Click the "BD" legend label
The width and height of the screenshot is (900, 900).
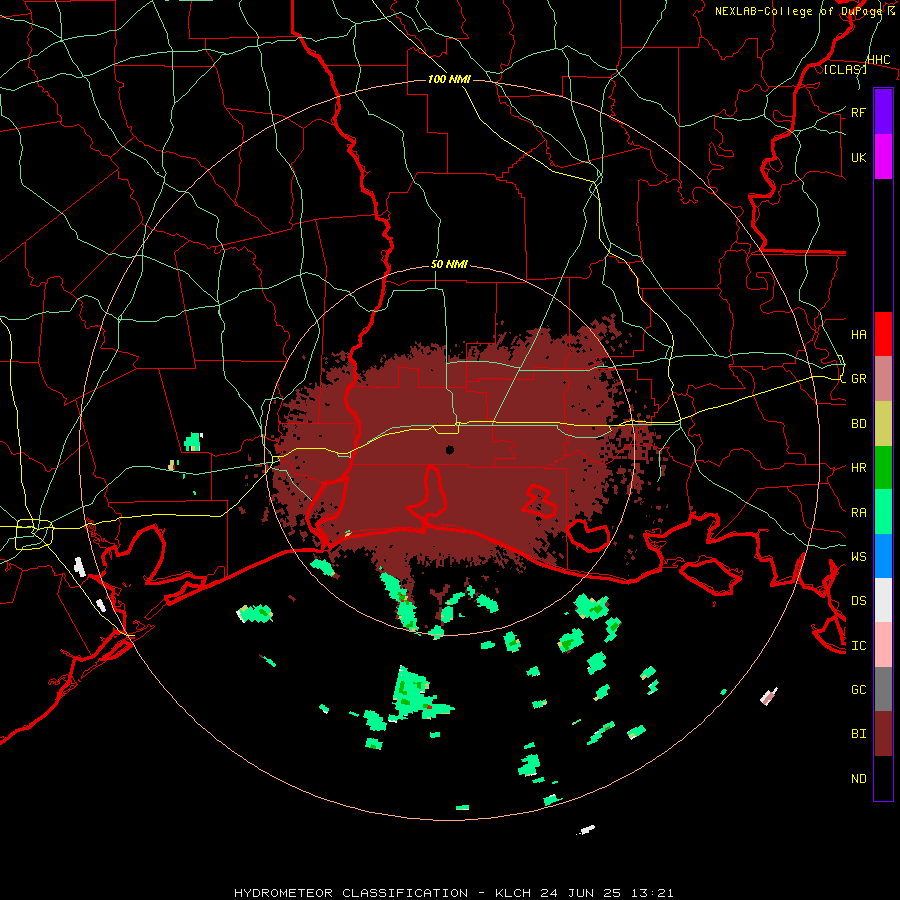(858, 424)
